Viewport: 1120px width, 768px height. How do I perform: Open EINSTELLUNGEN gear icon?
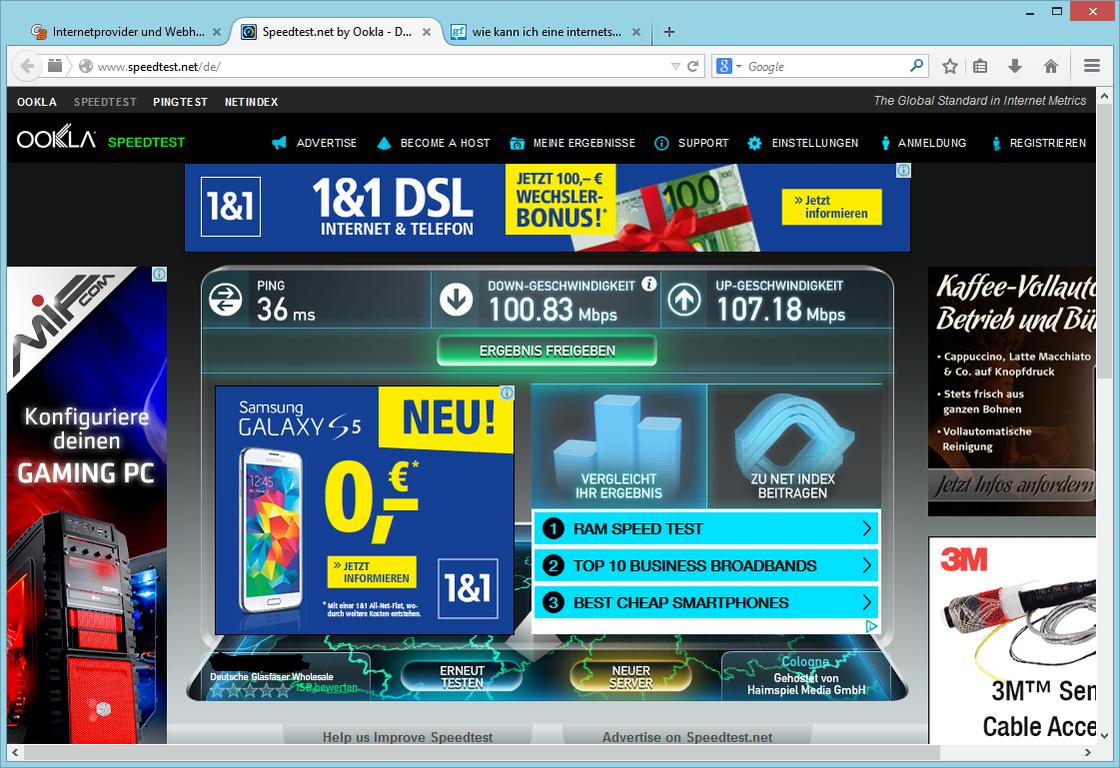754,144
